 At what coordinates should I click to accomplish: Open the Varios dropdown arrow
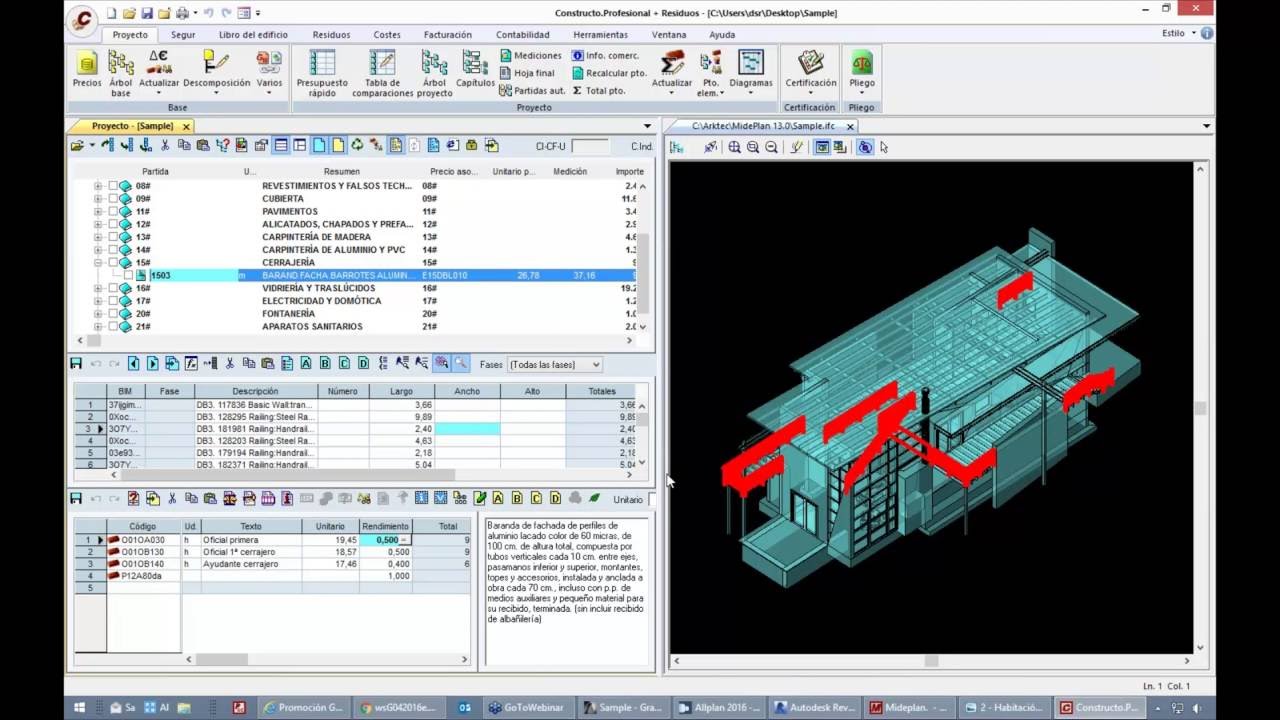tap(269, 94)
